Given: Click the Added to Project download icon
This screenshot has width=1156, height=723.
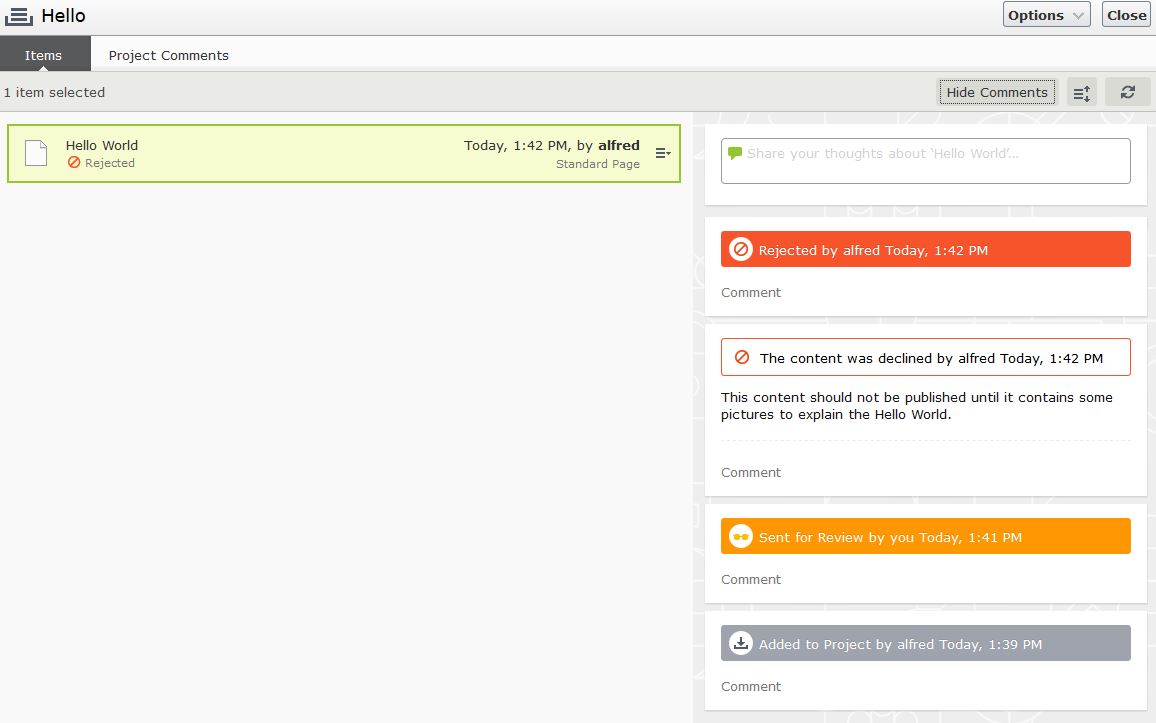Looking at the screenshot, I should (740, 644).
